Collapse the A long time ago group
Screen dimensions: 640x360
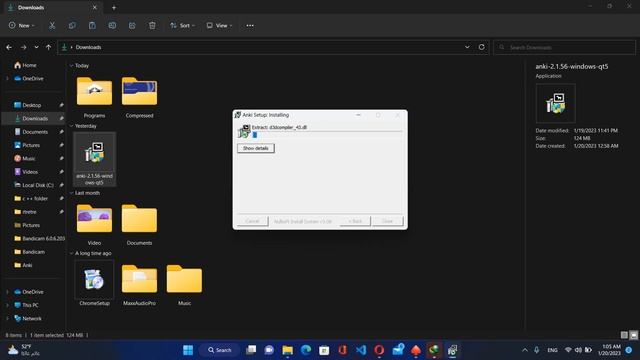(71, 253)
